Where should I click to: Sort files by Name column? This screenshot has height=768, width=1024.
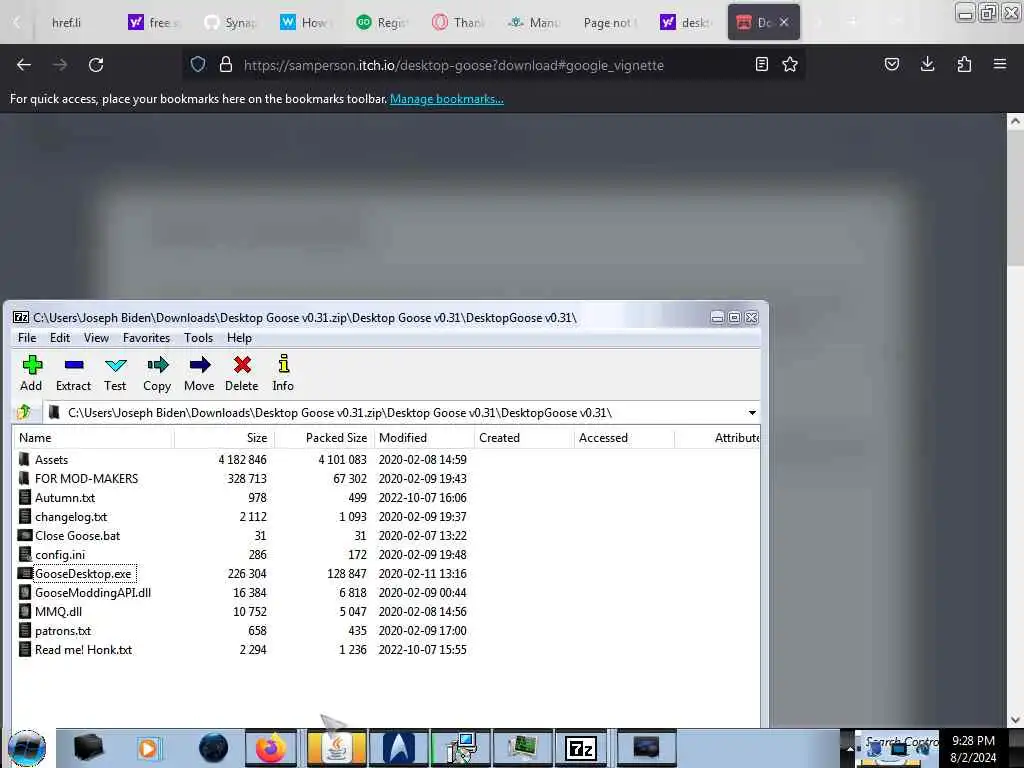point(93,438)
